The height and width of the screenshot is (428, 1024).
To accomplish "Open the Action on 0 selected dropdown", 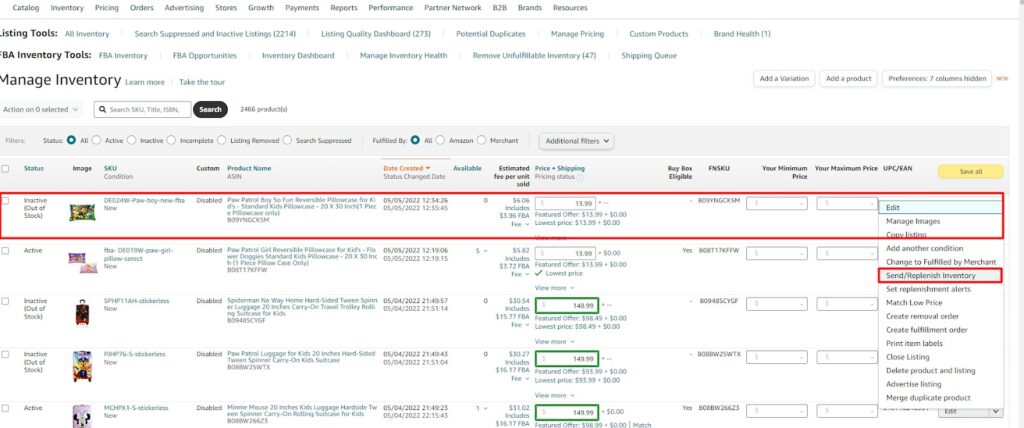I will coord(41,109).
